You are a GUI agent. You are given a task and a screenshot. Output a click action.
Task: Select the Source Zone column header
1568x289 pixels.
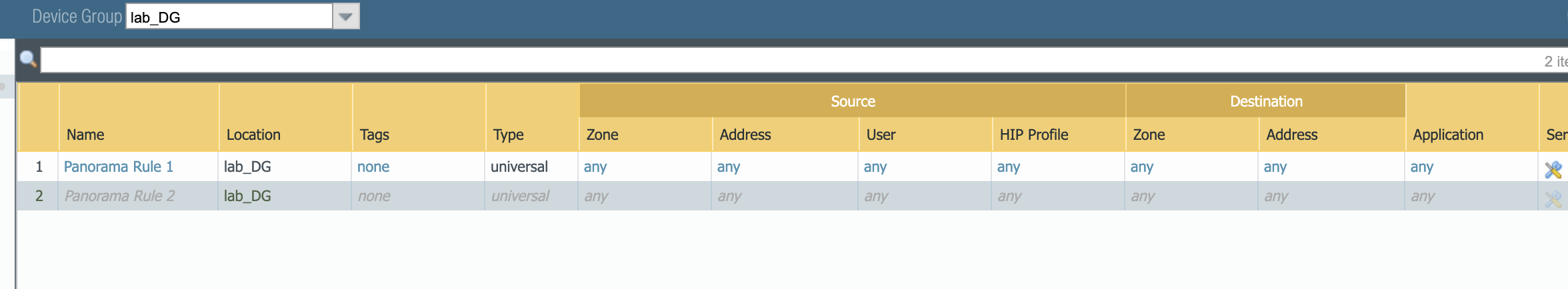(x=603, y=135)
